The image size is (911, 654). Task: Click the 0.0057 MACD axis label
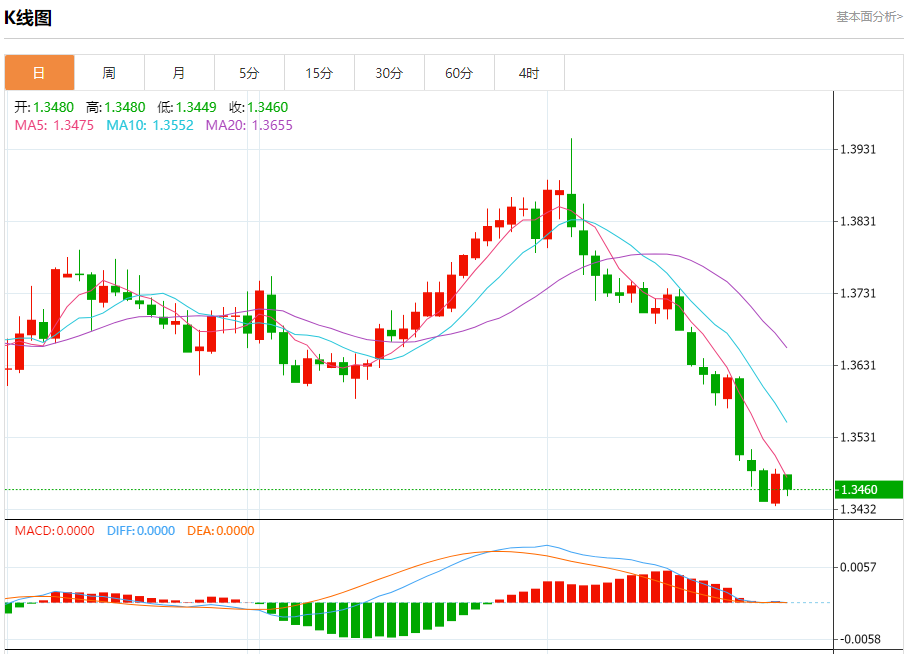[x=858, y=567]
